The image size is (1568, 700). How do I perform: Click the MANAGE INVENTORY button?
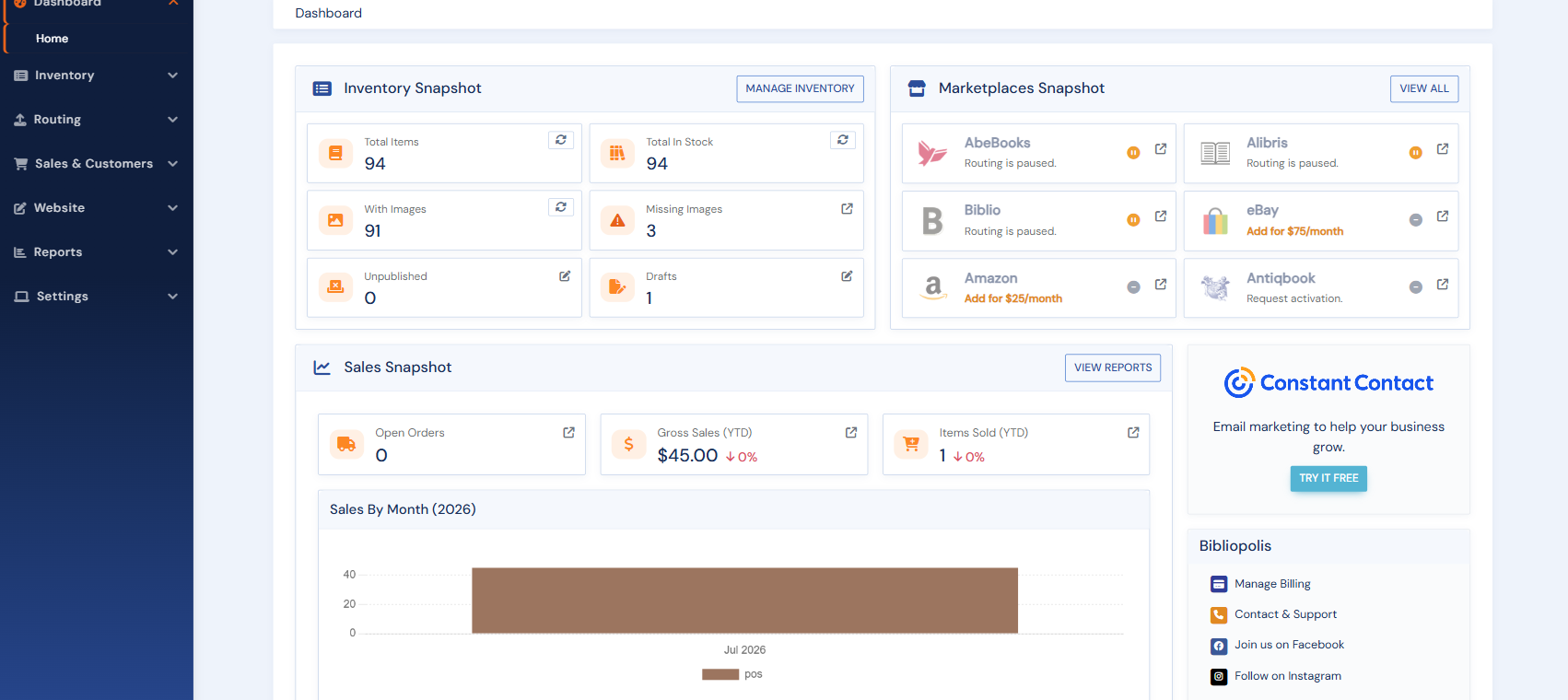pos(800,88)
